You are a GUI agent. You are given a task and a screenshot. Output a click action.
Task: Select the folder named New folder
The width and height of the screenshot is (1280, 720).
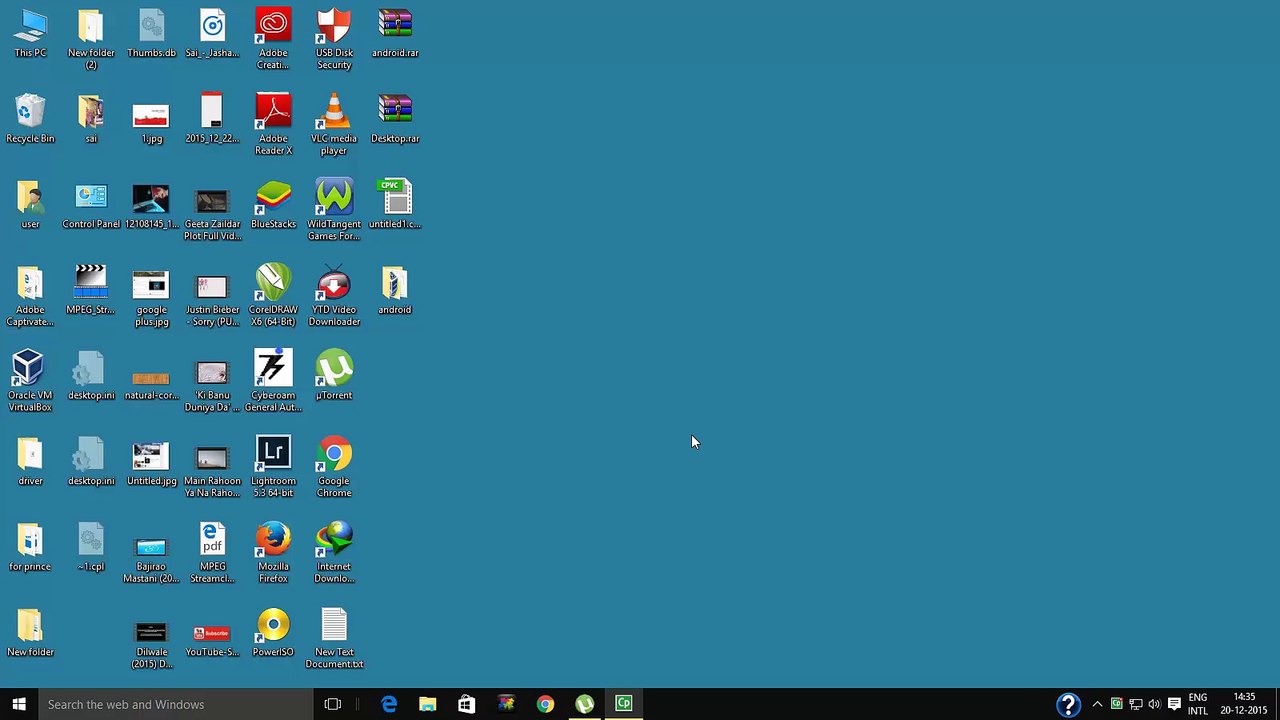(x=30, y=633)
